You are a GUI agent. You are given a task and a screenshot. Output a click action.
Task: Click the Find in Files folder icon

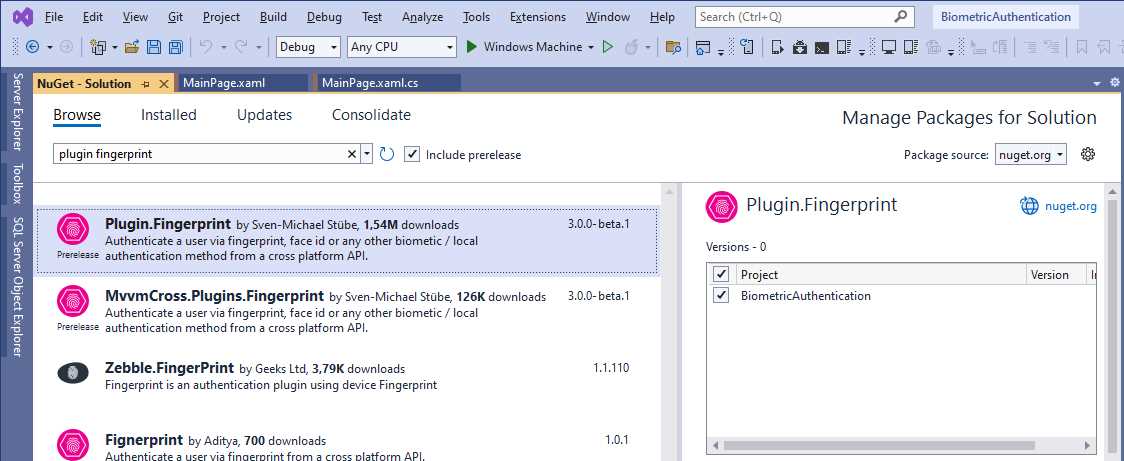(x=672, y=47)
